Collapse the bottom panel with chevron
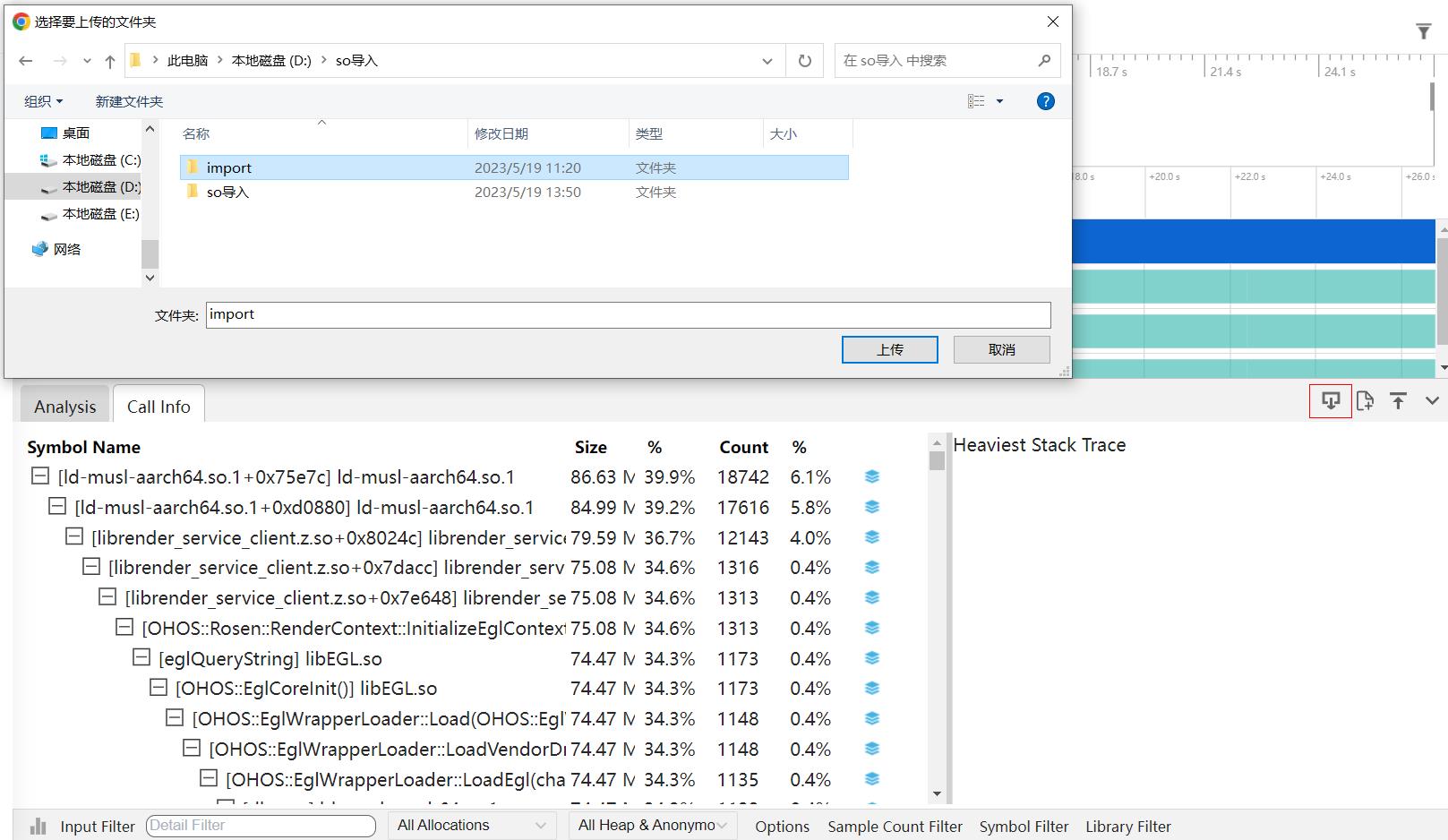This screenshot has height=840, width=1448. pyautogui.click(x=1432, y=400)
